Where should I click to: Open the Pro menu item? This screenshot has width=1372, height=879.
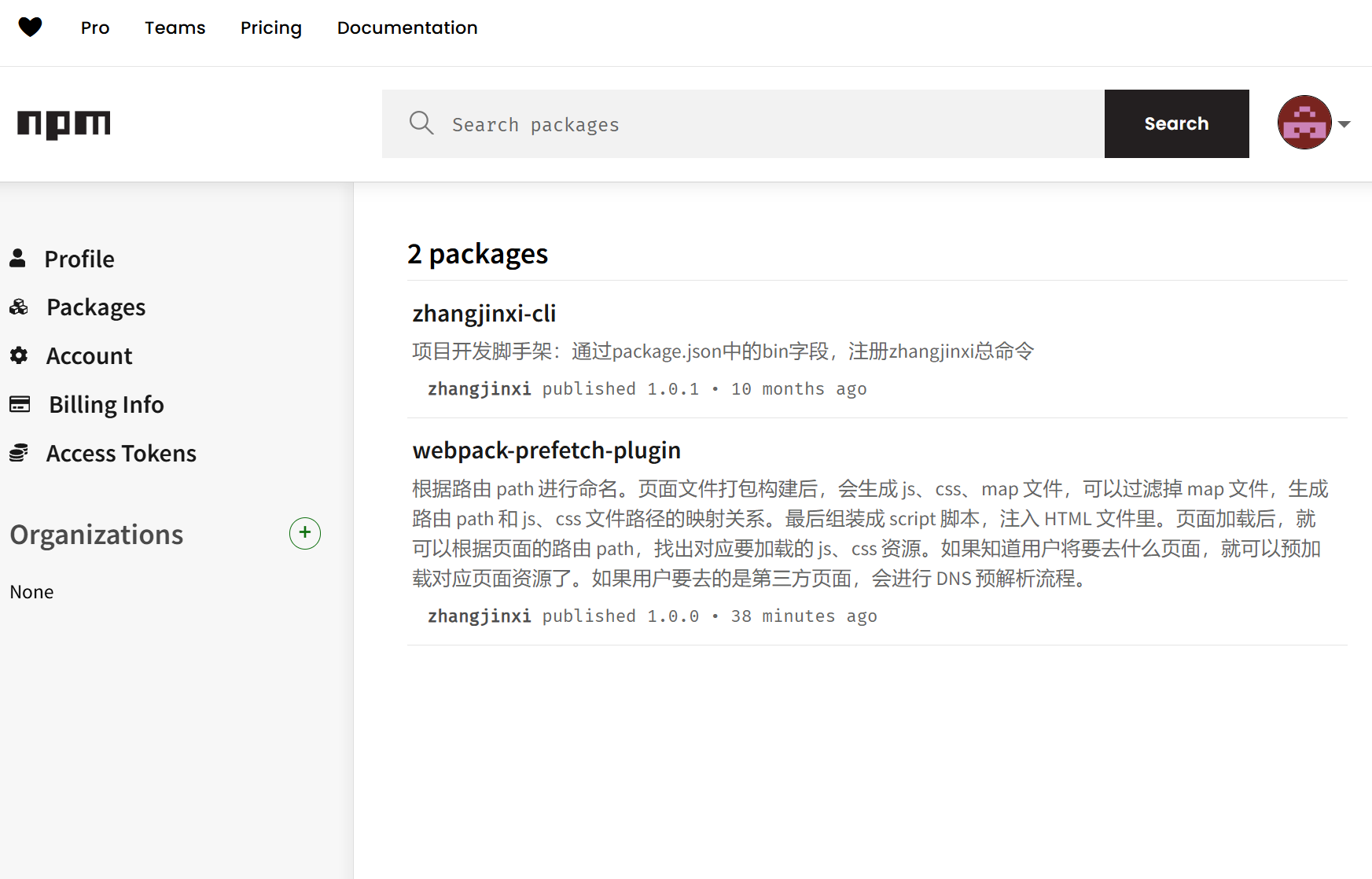click(95, 28)
